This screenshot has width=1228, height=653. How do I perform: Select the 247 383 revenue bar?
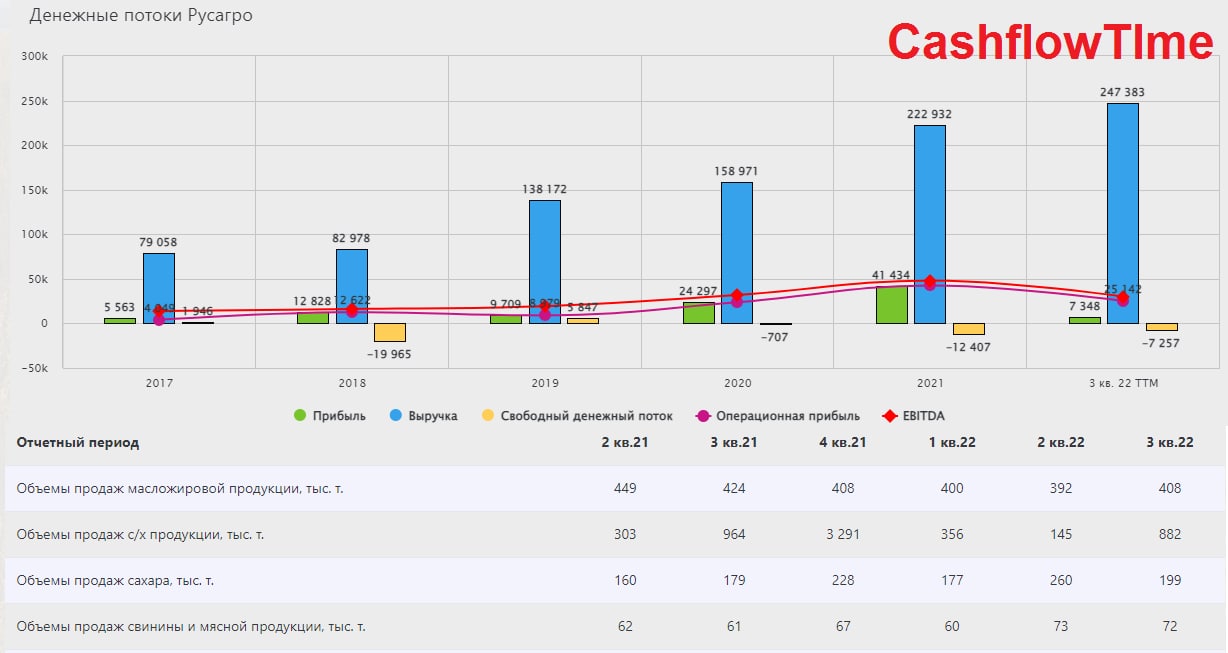coord(1122,213)
